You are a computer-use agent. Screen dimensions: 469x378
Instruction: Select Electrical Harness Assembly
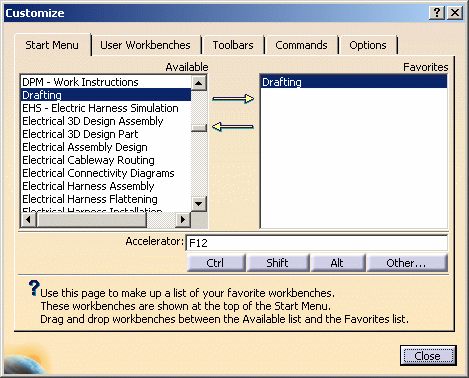coord(106,186)
